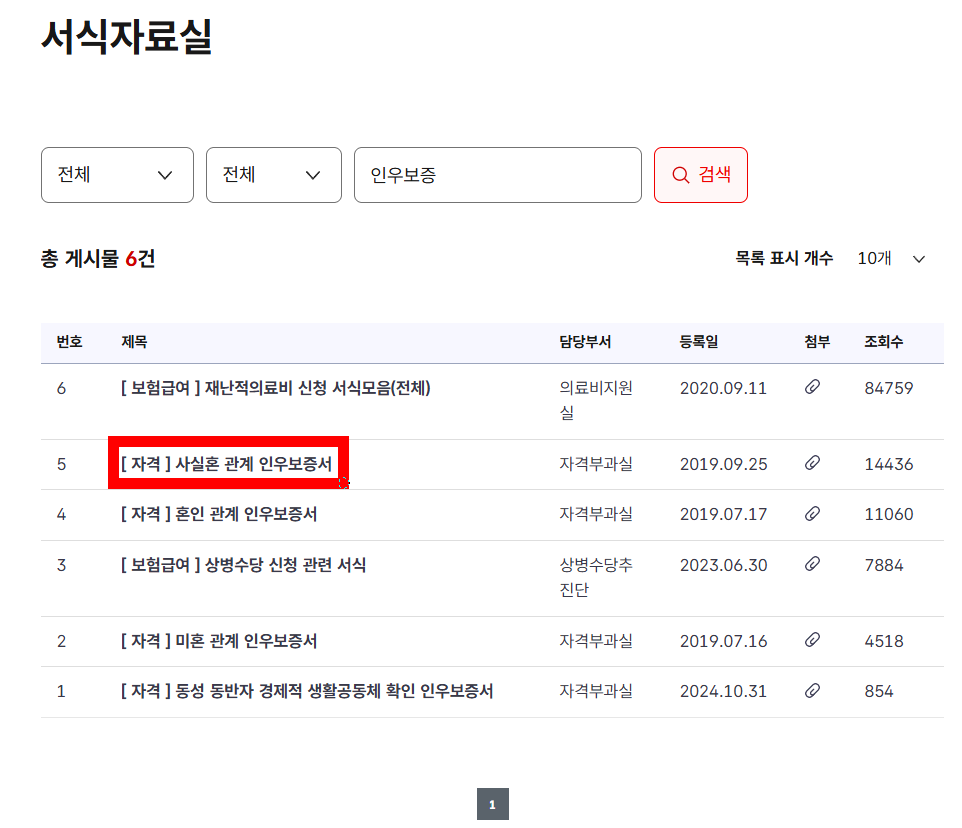This screenshot has width=962, height=828.
Task: Focus the search field containing 인우보증
Action: (498, 175)
